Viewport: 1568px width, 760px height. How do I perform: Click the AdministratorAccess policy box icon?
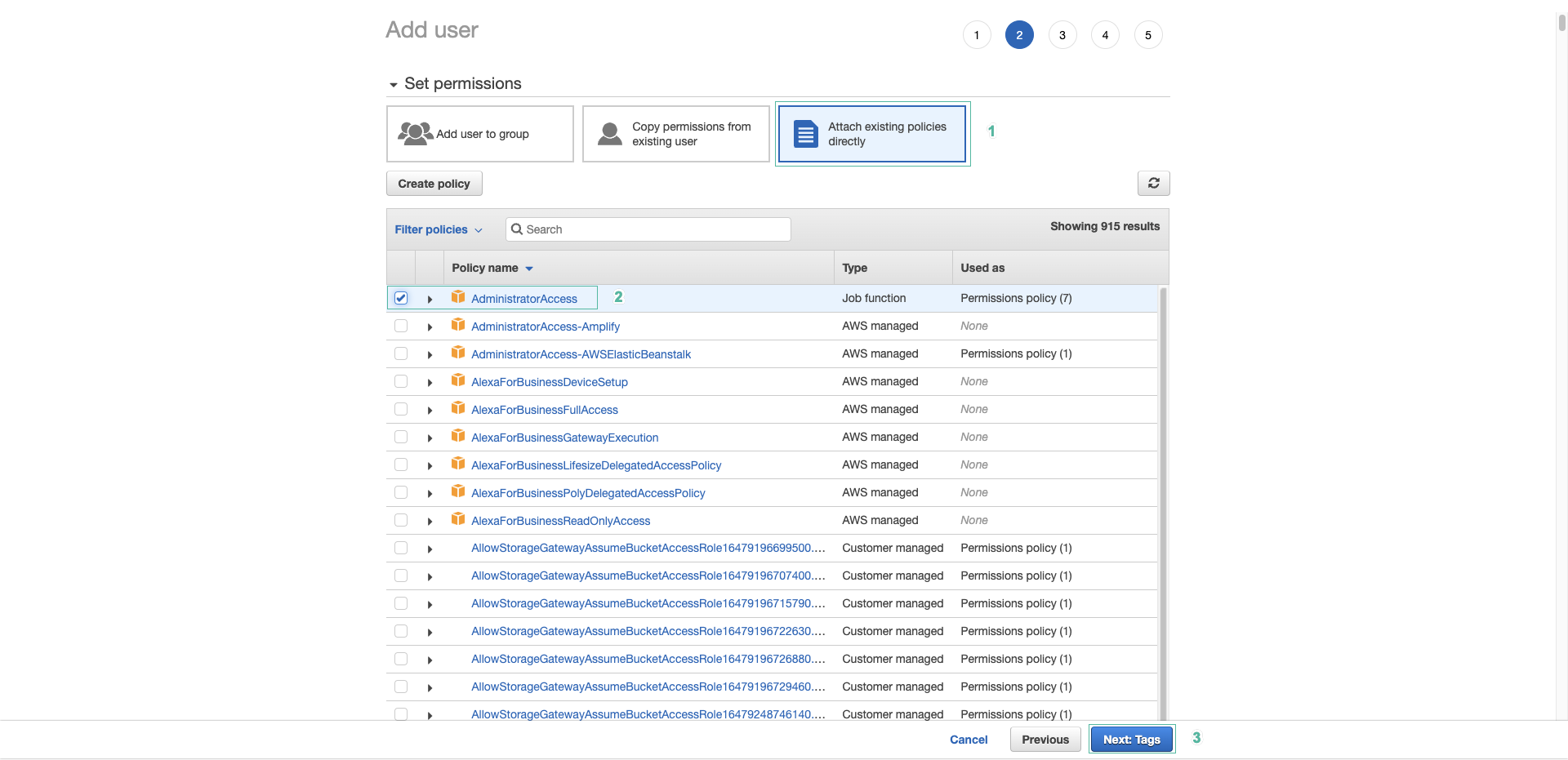click(458, 297)
